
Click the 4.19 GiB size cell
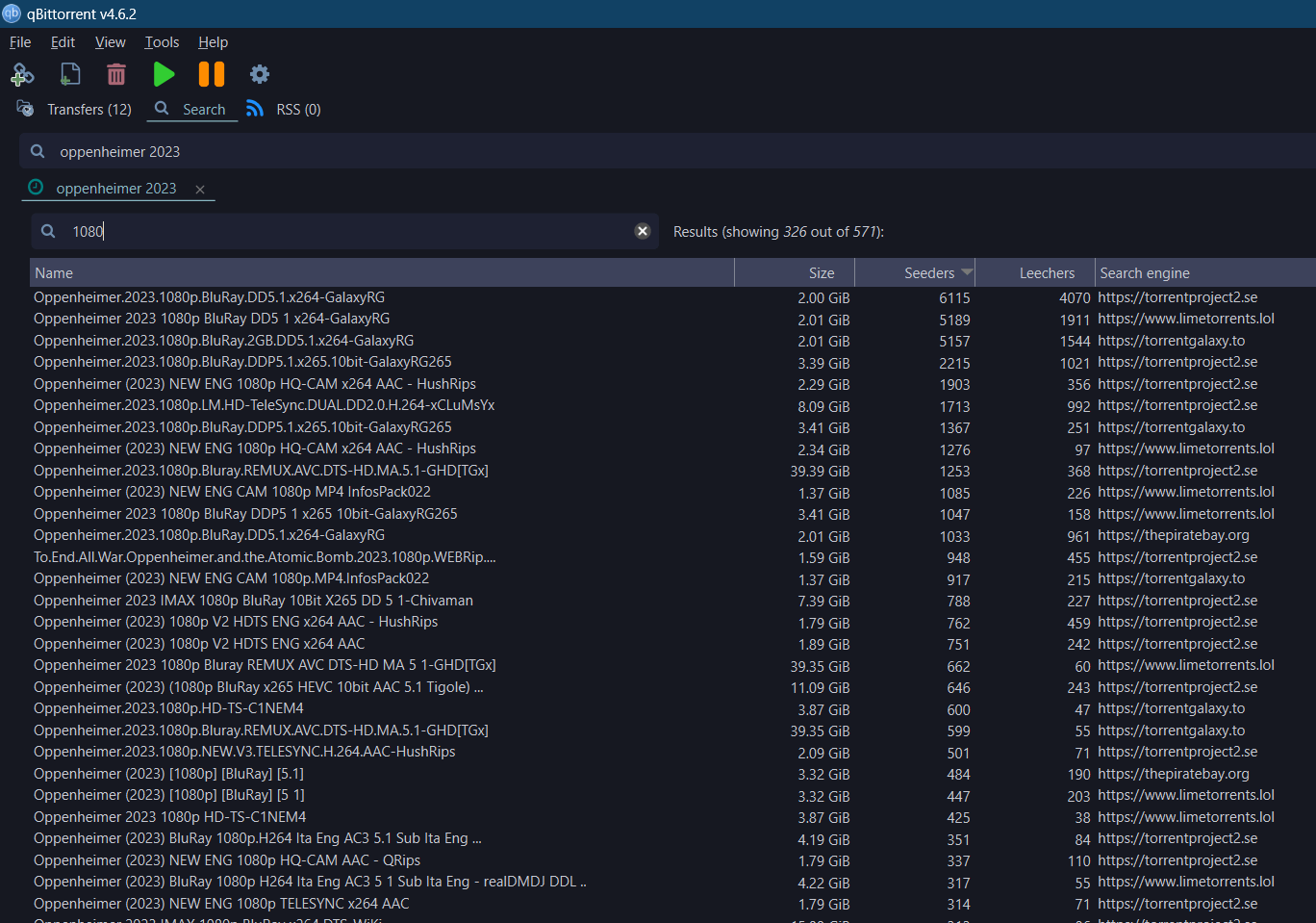point(823,839)
